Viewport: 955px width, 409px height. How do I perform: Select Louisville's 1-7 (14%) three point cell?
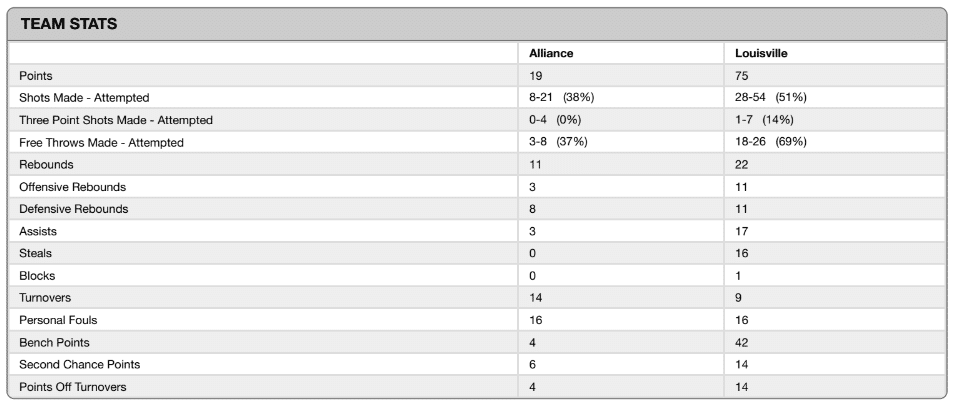[764, 120]
